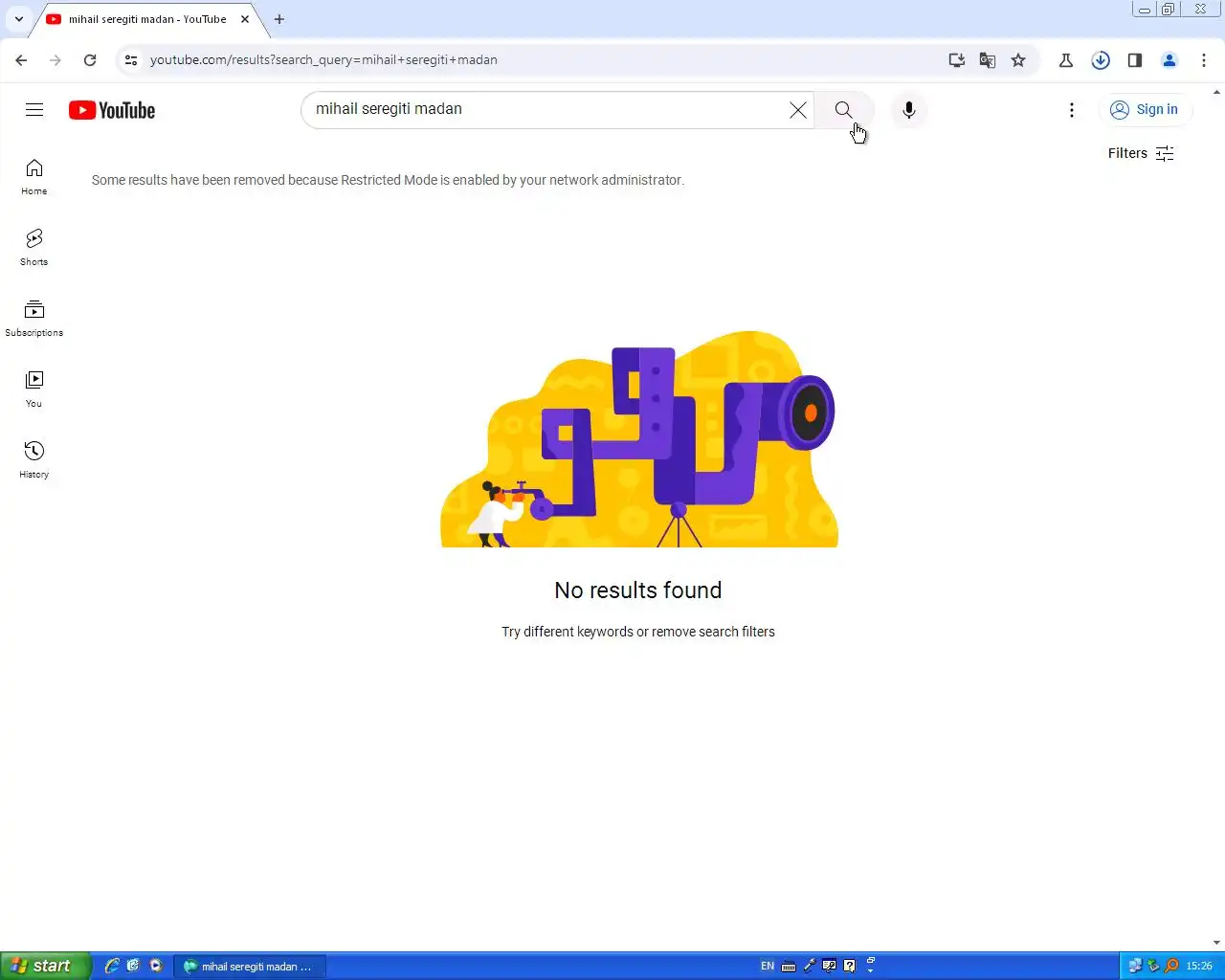
Task: Click page scrollbar up arrow
Action: click(x=1217, y=92)
